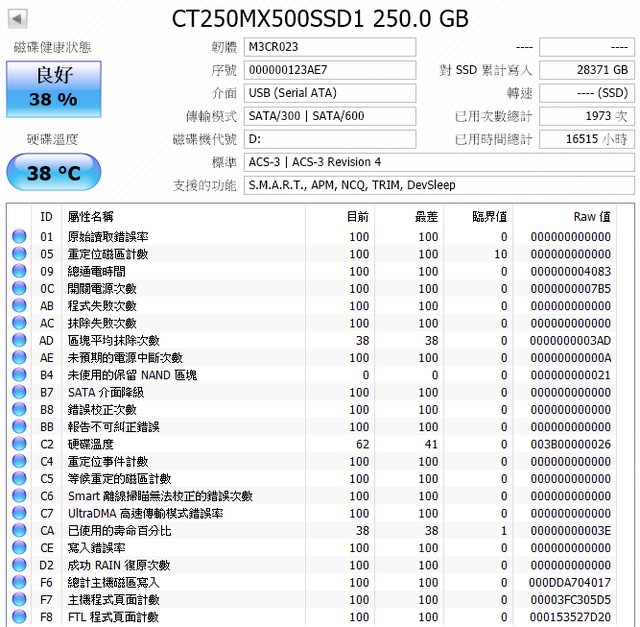
Task: Click the 臨界值 column header
Action: (x=489, y=216)
